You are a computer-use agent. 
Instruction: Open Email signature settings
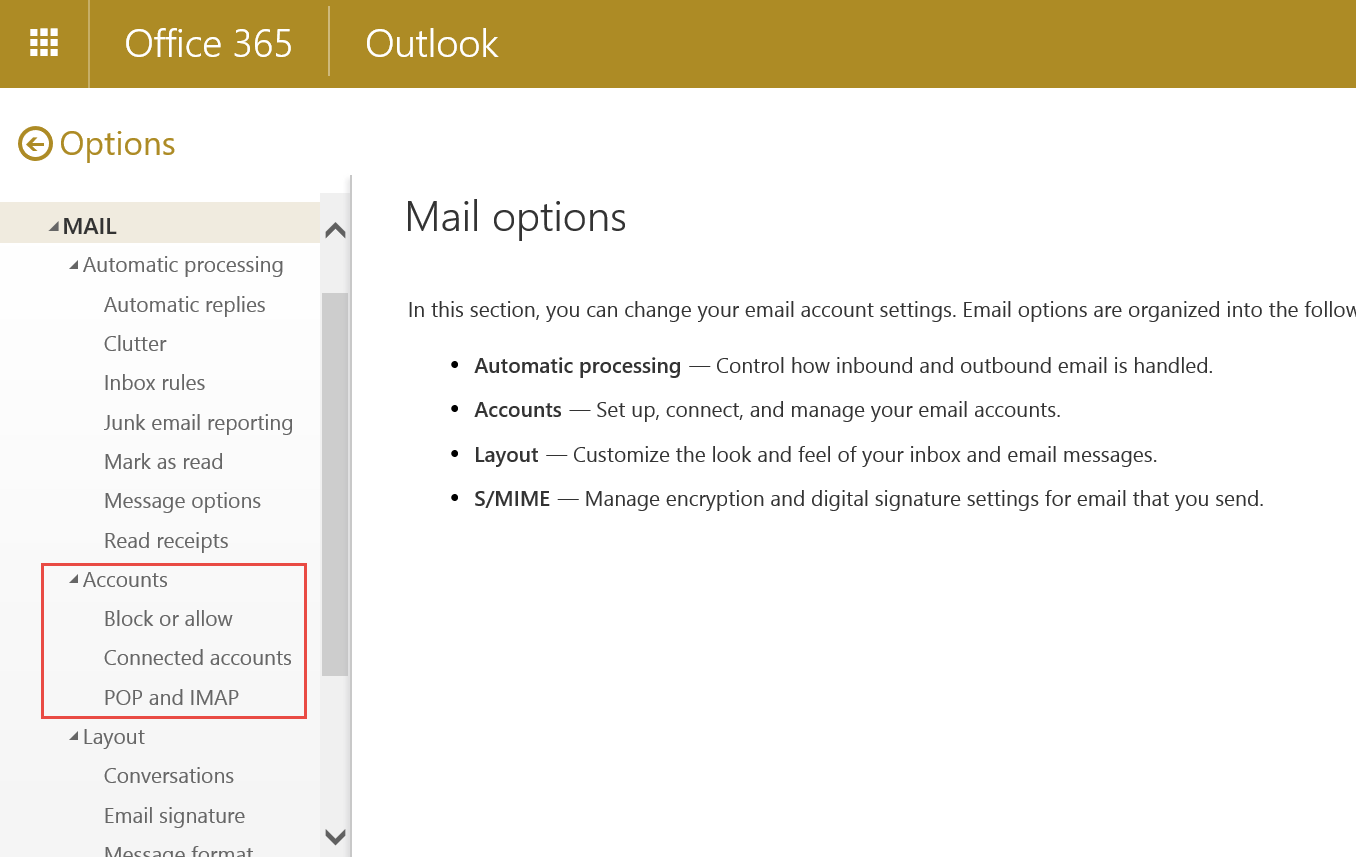(x=174, y=815)
